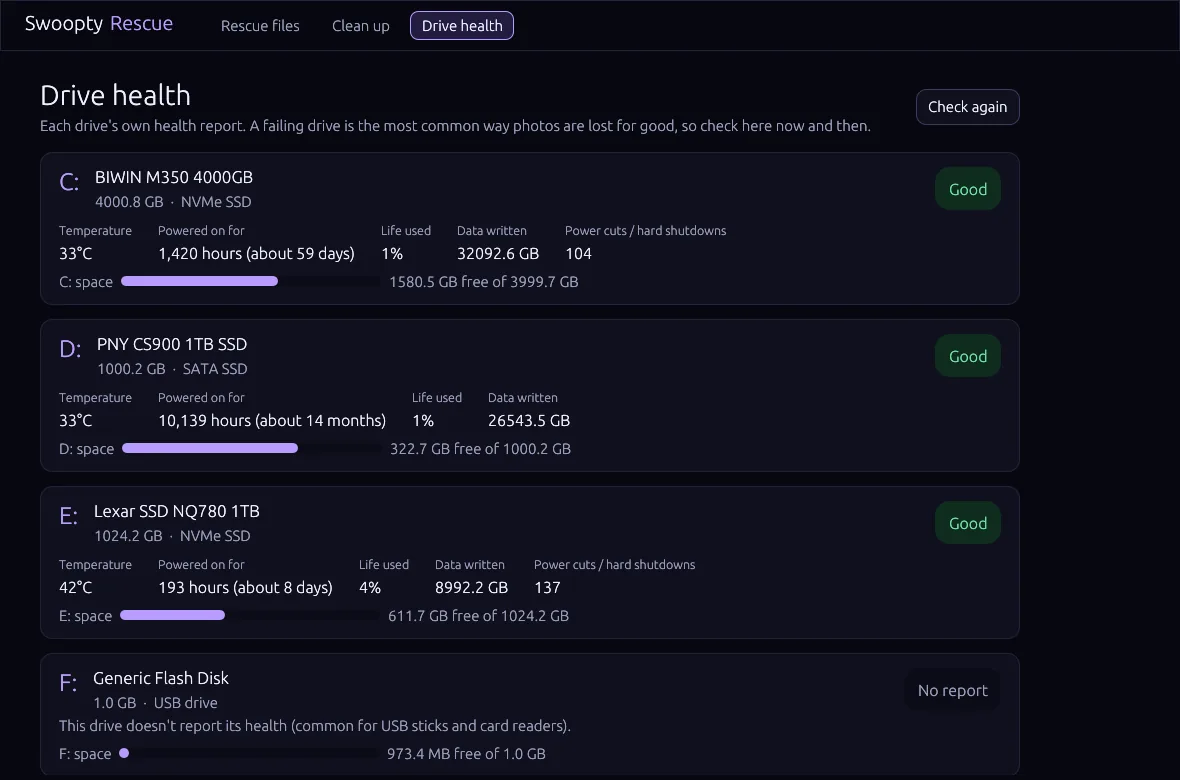Click "1580.5 GB free of 3999.7 GB"
The height and width of the screenshot is (780, 1180).
tap(484, 282)
